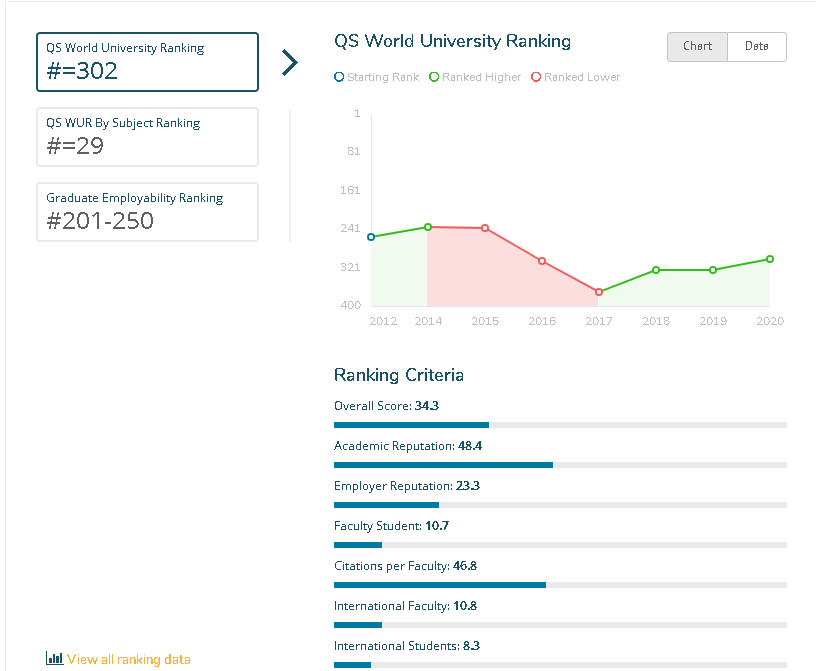Click the bar chart icon beside View all ranking data
816x671 pixels.
point(54,659)
